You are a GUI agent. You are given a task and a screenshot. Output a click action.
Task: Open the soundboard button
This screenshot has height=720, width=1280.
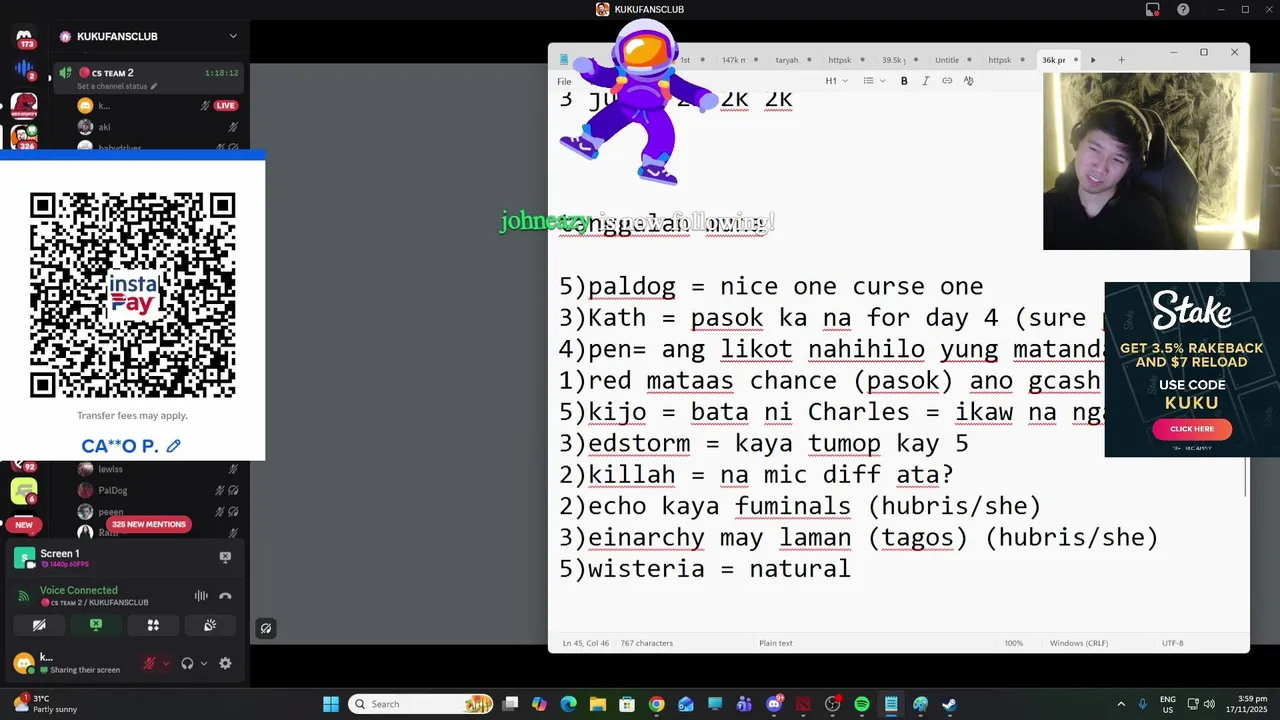210,625
